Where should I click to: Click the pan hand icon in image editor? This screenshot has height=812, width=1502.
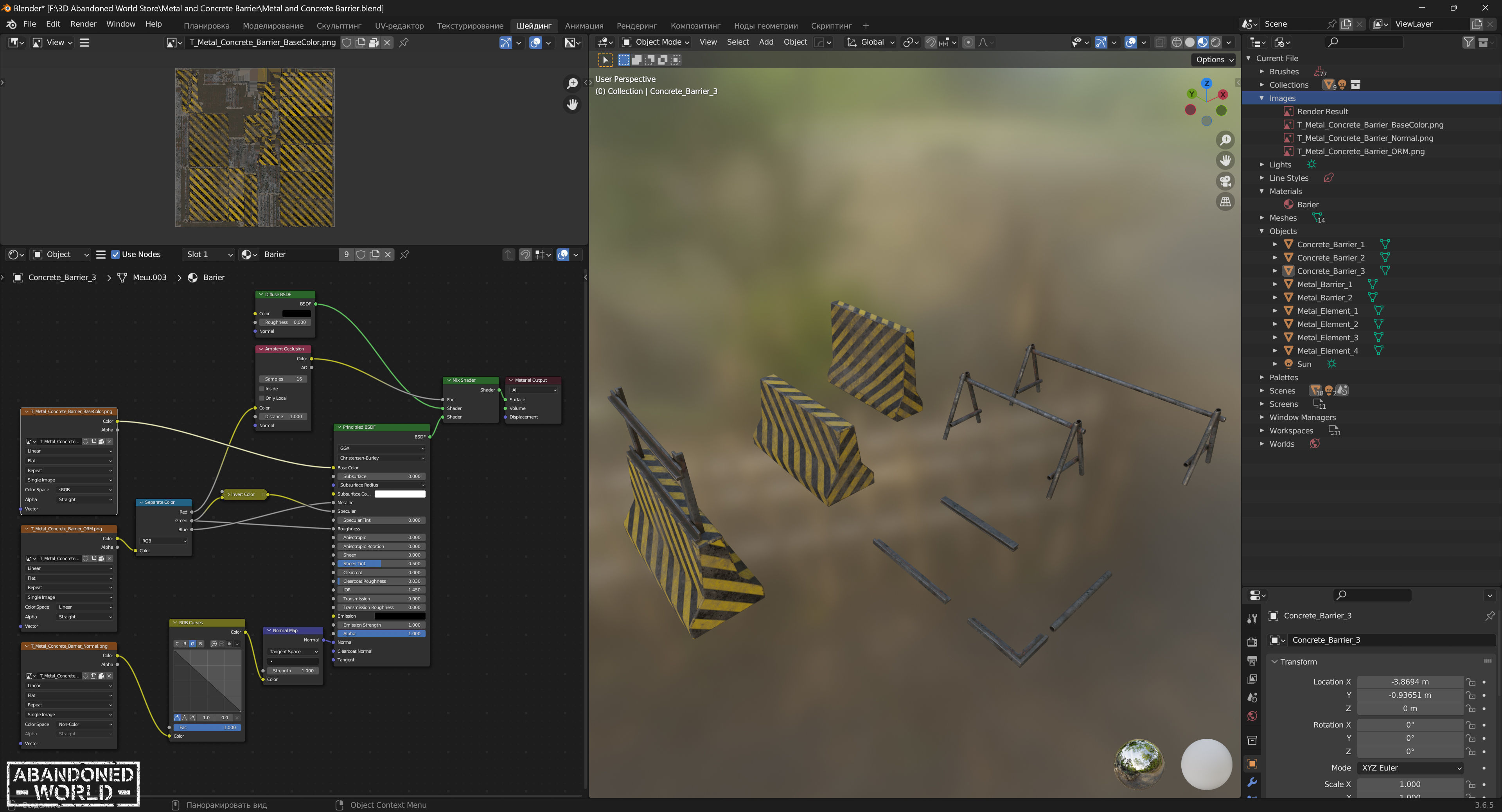point(572,104)
